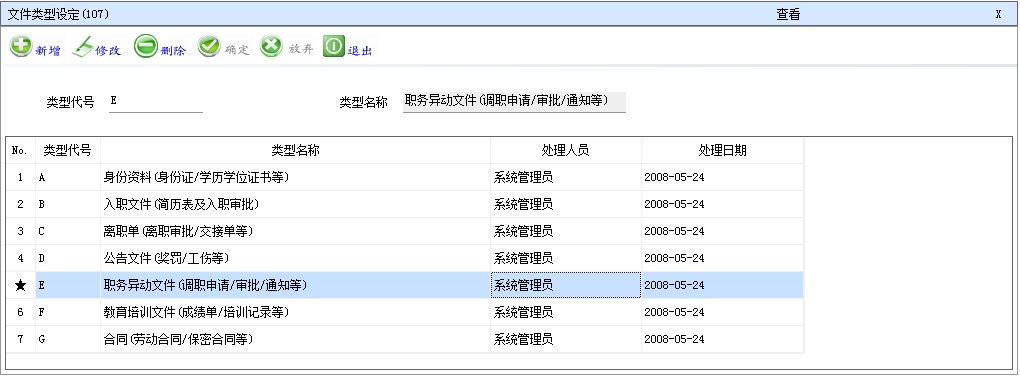The image size is (1020, 379).
Task: Close the window with the X
Action: click(x=999, y=14)
